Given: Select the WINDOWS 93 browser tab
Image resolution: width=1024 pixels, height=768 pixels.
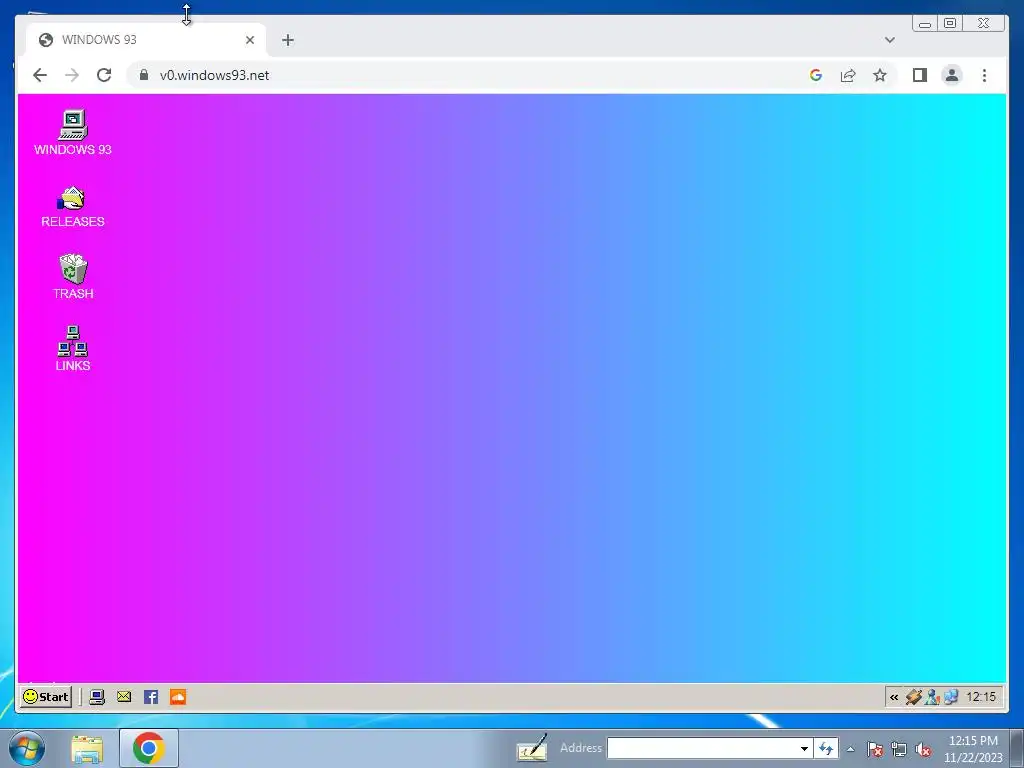Looking at the screenshot, I should [x=146, y=40].
